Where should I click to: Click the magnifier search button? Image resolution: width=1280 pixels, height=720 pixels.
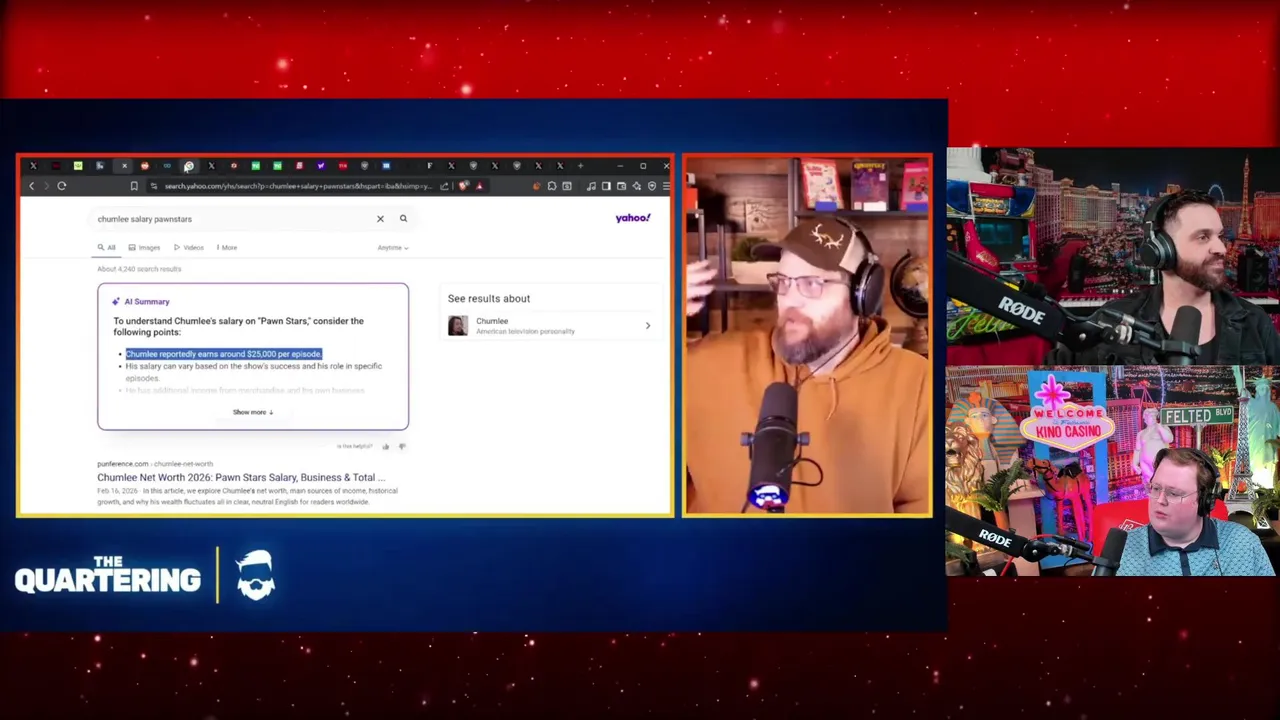(403, 219)
